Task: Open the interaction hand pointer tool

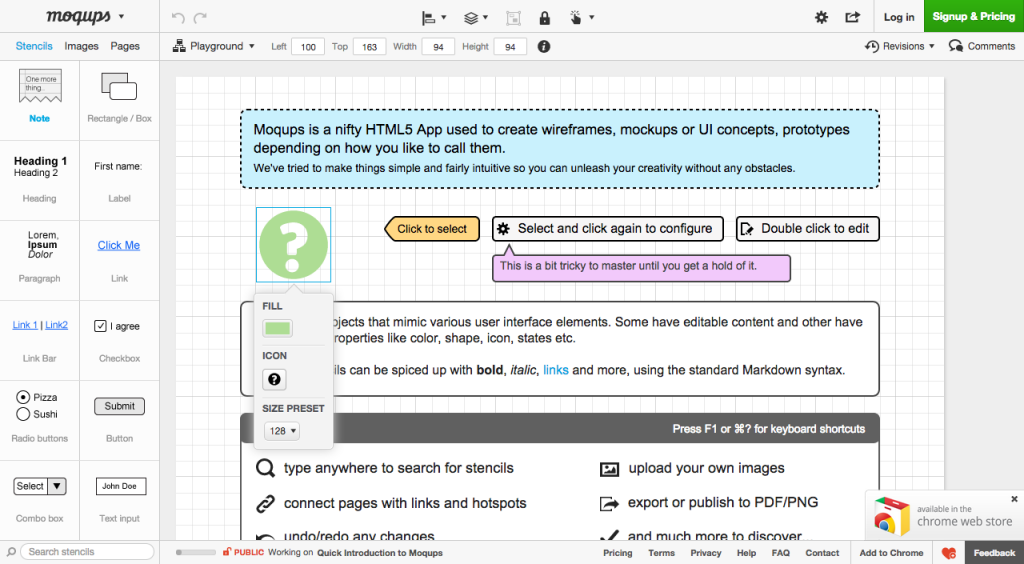Action: click(582, 18)
